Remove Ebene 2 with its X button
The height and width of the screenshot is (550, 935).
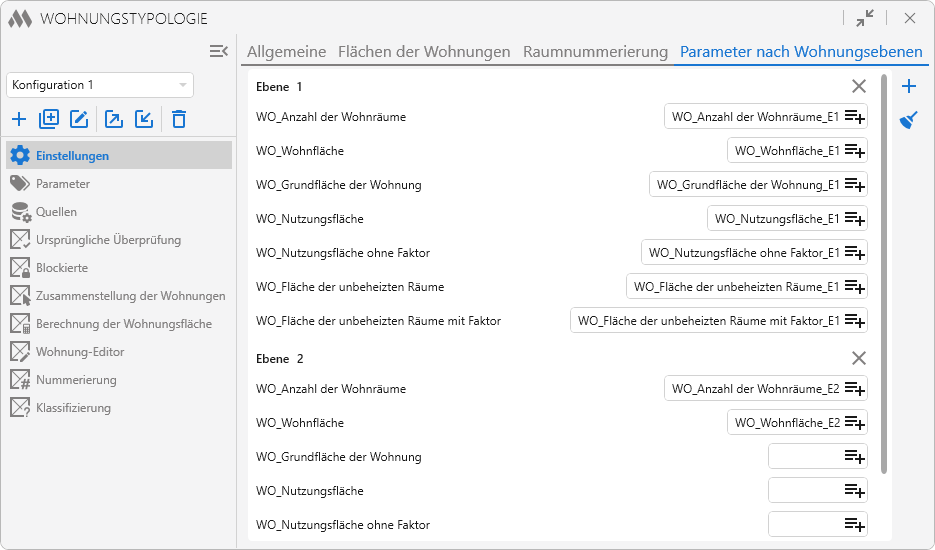(858, 358)
